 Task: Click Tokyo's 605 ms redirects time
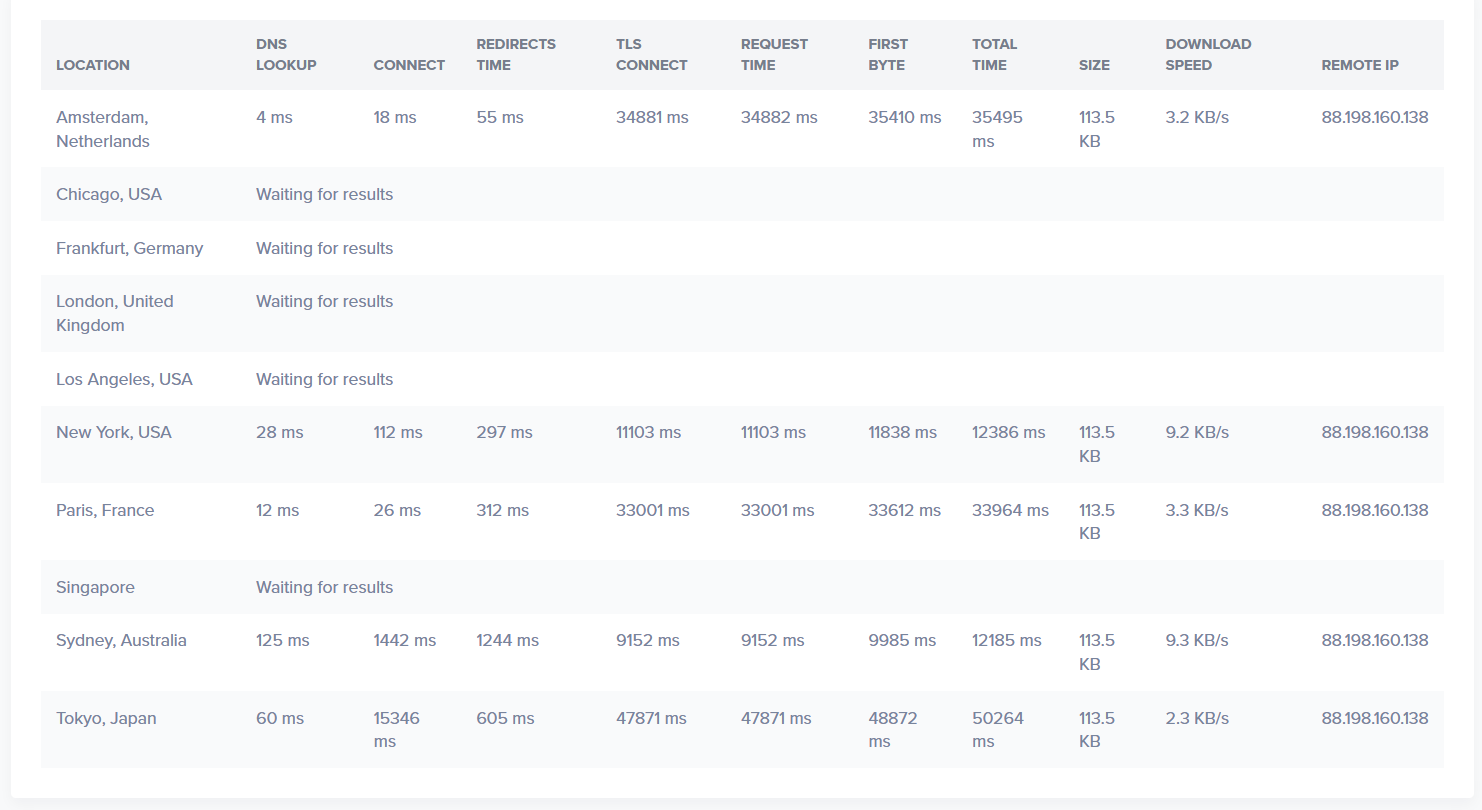tap(505, 718)
